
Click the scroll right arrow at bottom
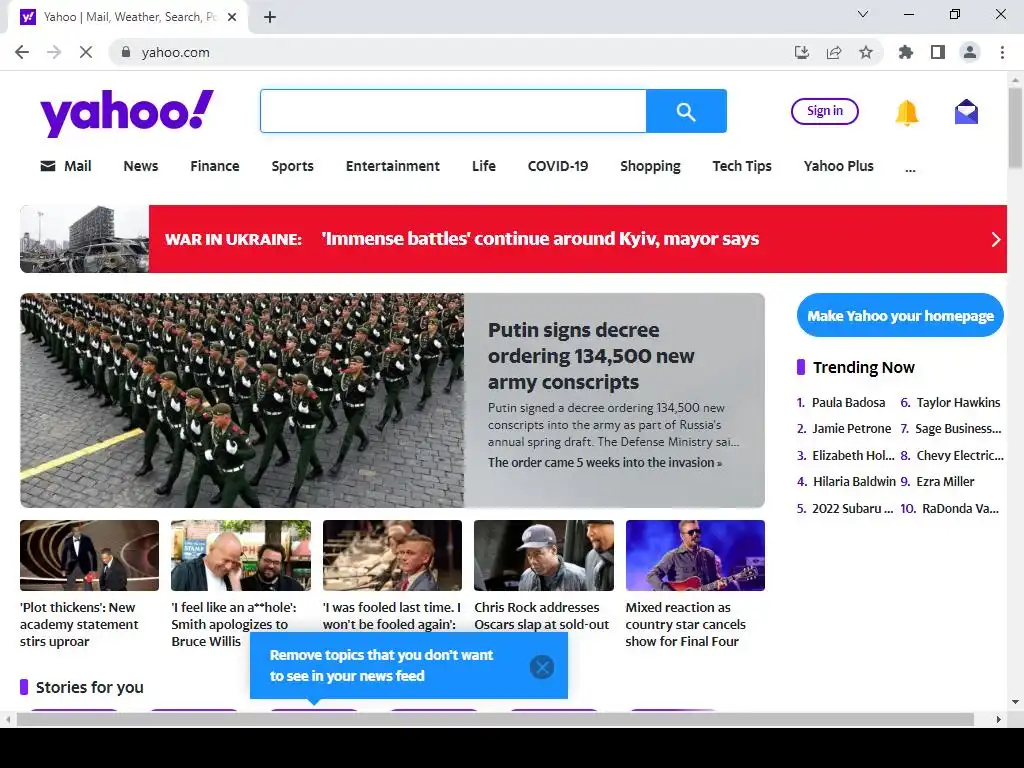tap(998, 720)
